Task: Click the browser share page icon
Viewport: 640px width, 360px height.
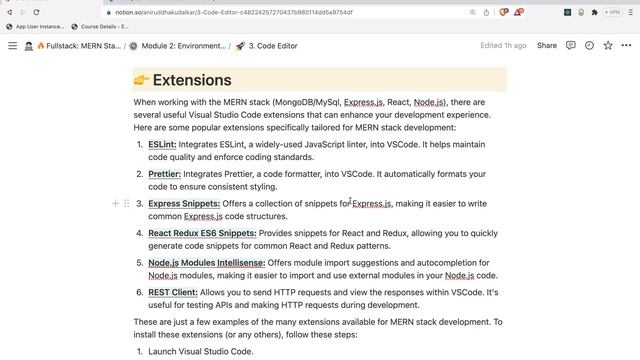Action: tap(486, 12)
